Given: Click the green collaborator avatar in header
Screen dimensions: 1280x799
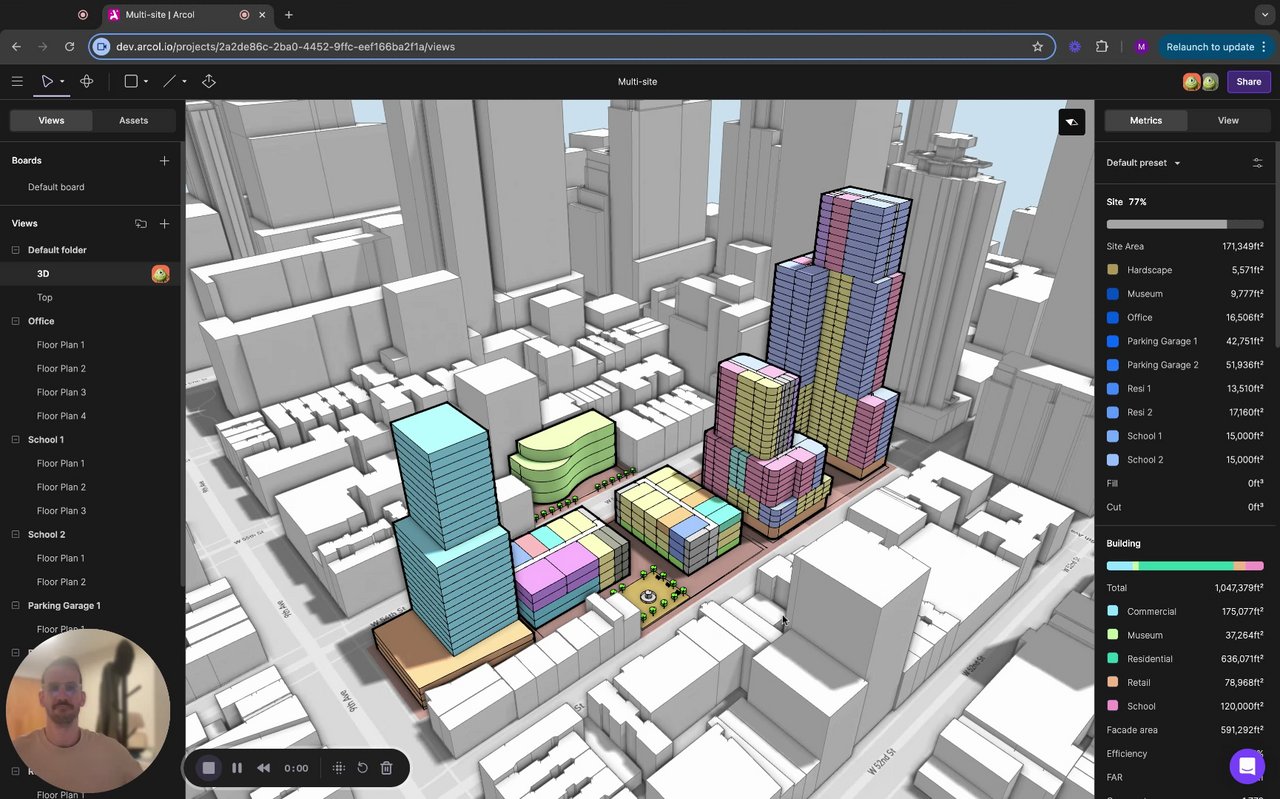Looking at the screenshot, I should click(x=1209, y=82).
